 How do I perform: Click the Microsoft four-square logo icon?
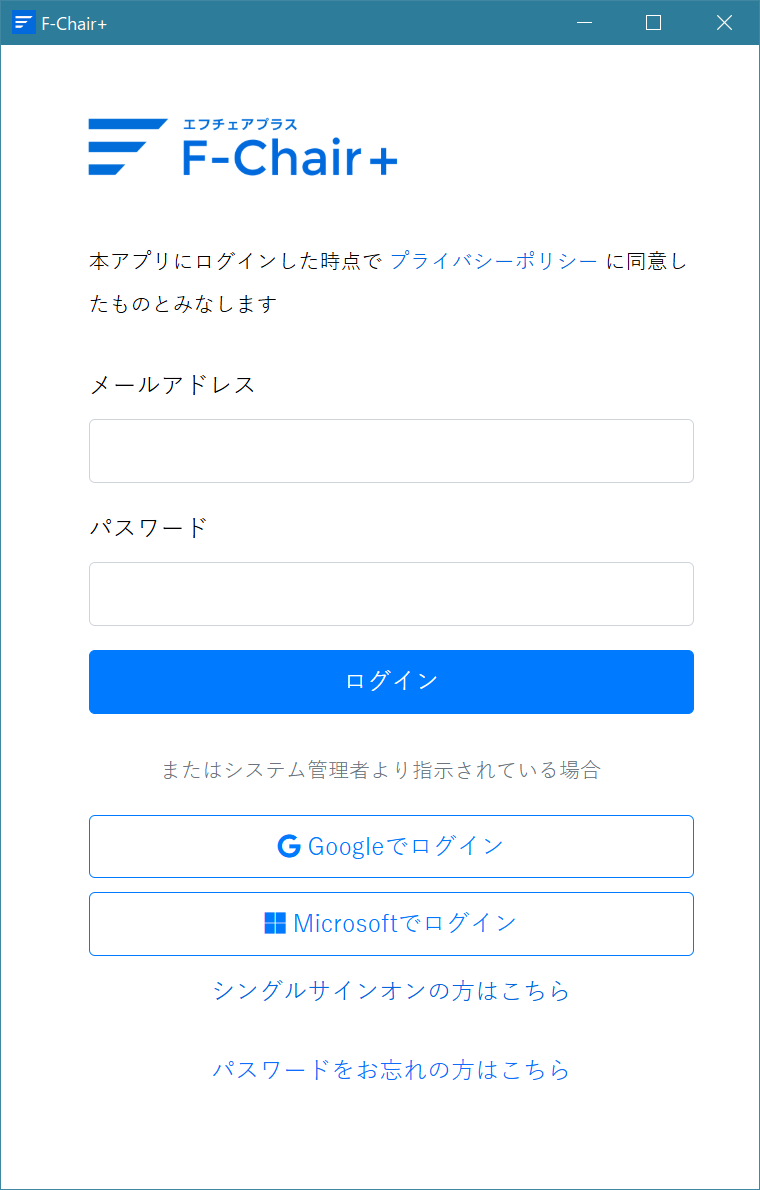pos(275,923)
